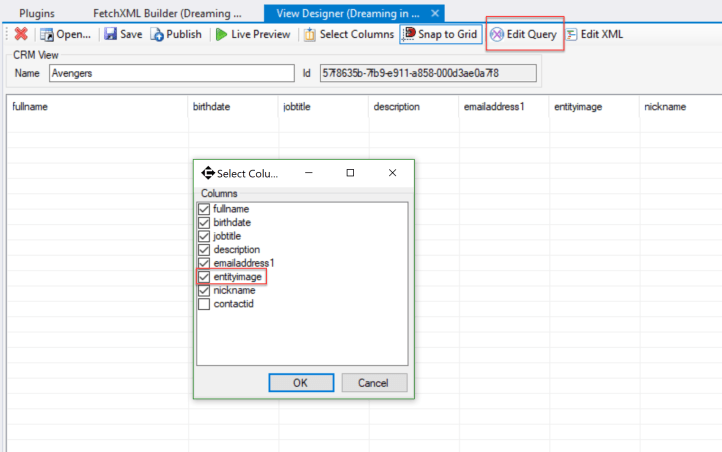Viewport: 722px width, 452px height.
Task: Click the view Name input field
Action: (x=170, y=73)
